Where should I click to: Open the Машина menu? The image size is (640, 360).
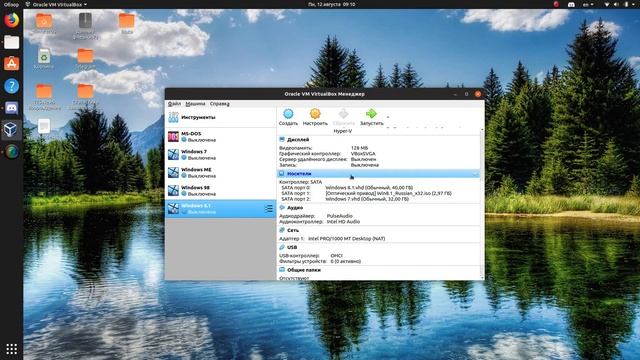195,104
